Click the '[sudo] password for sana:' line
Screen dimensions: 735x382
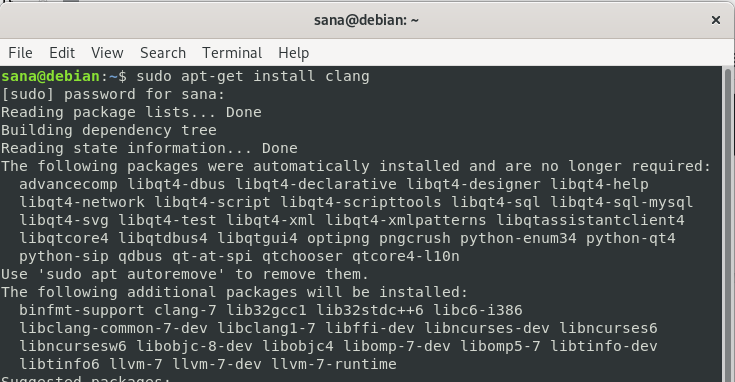[x=113, y=94]
